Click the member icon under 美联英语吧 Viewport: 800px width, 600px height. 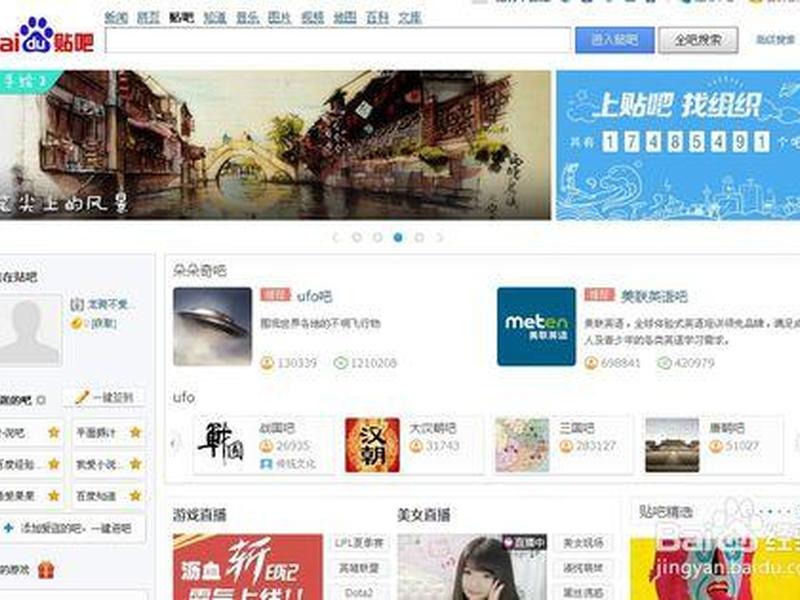click(x=591, y=363)
